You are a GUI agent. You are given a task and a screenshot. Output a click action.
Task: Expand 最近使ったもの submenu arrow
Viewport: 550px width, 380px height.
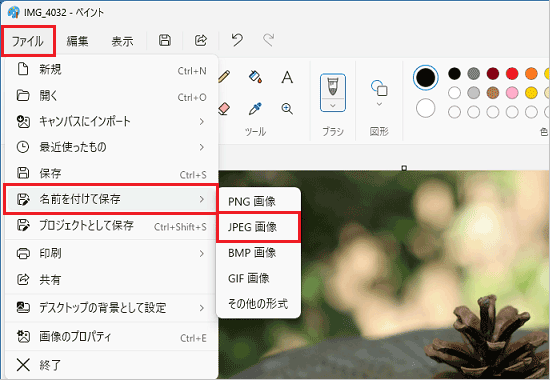tap(202, 147)
